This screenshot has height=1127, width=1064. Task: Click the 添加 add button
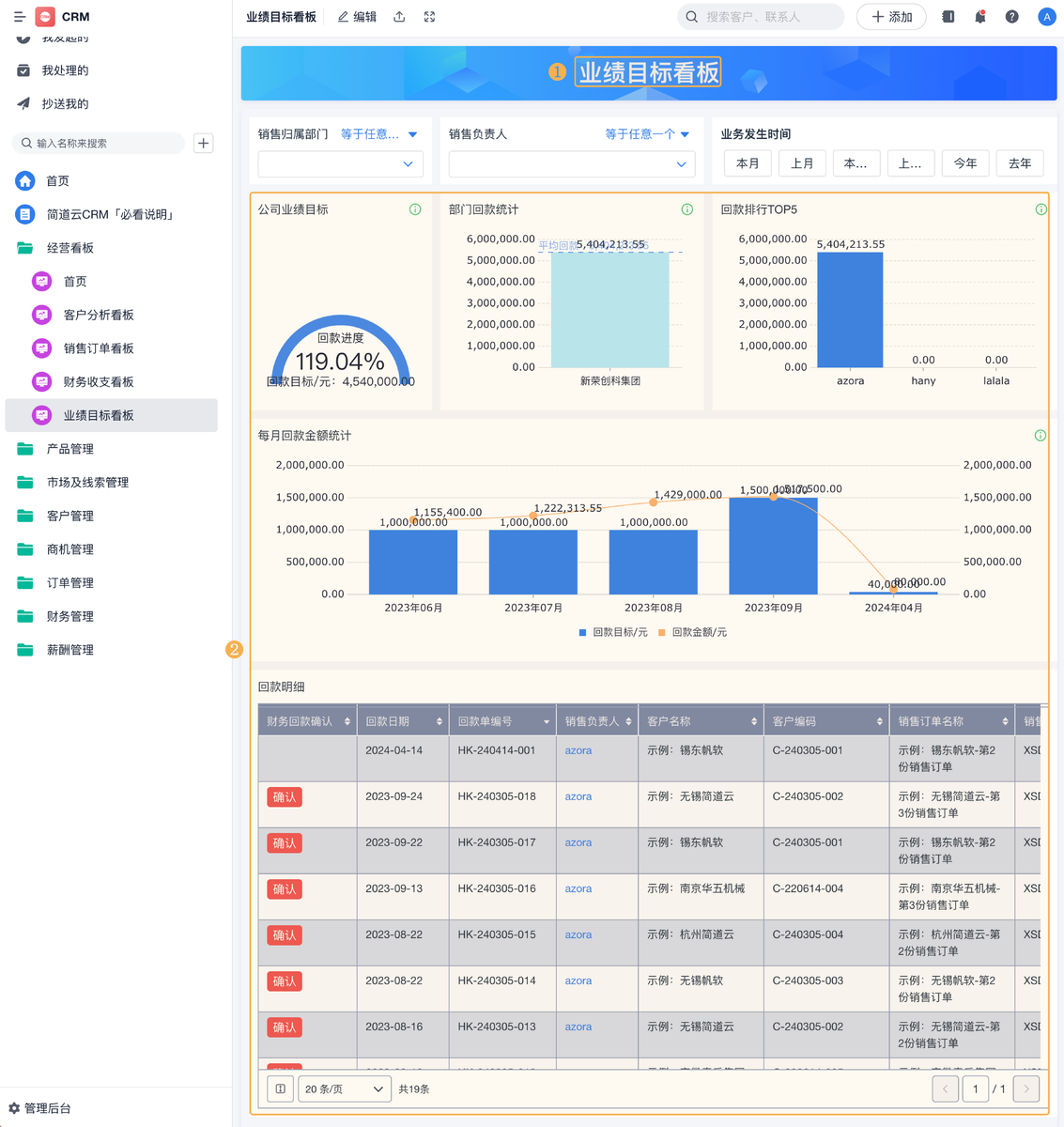pos(891,17)
